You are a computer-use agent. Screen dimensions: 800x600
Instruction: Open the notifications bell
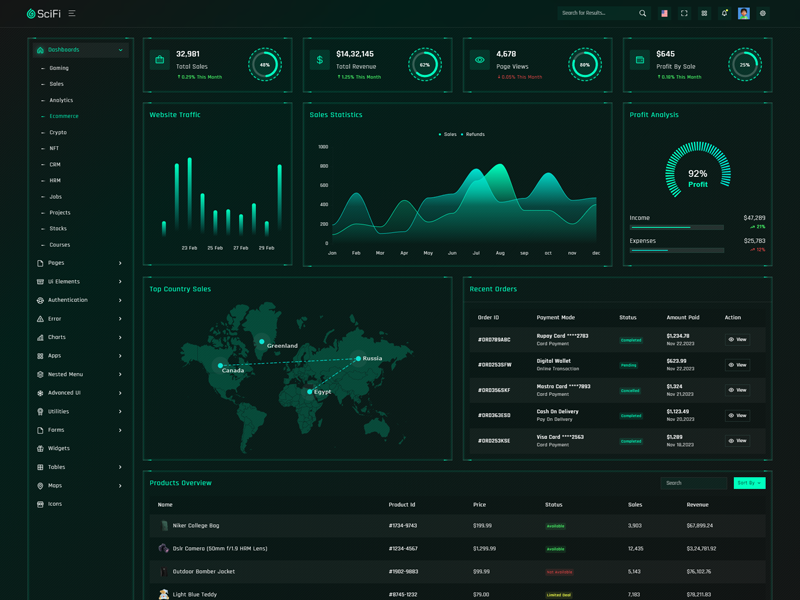724,13
